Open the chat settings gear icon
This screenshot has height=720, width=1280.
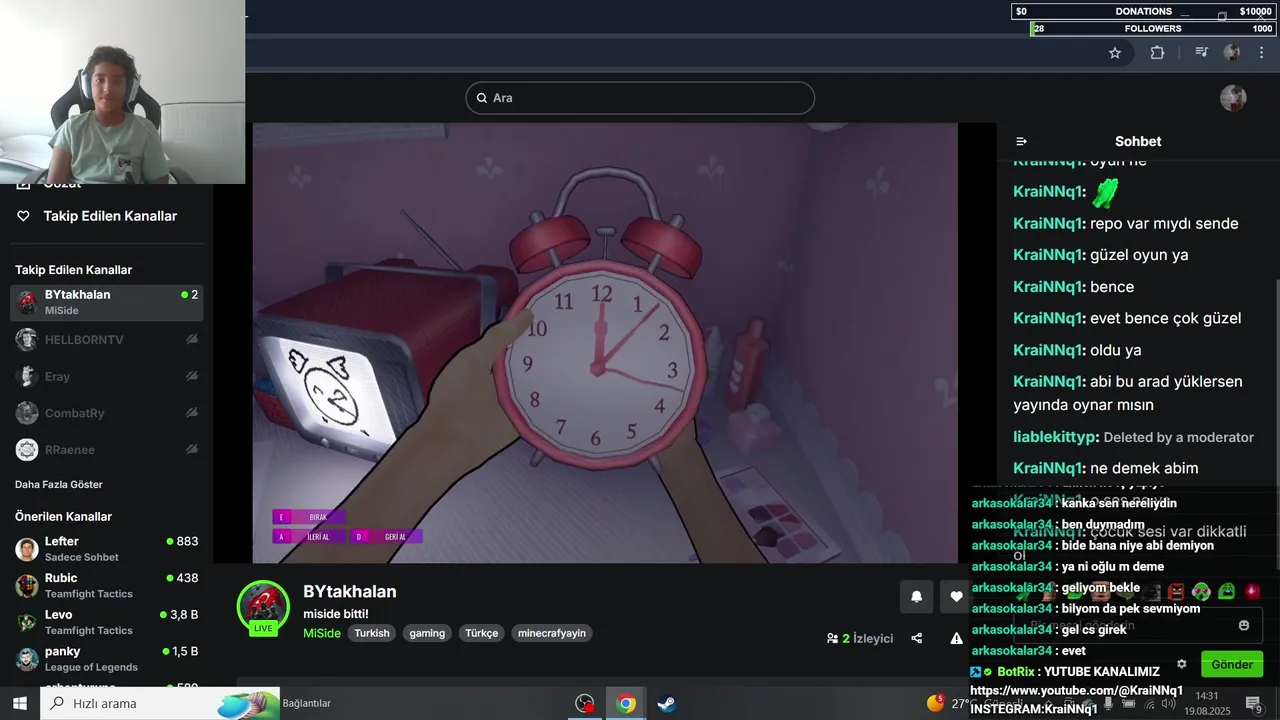coord(1181,664)
